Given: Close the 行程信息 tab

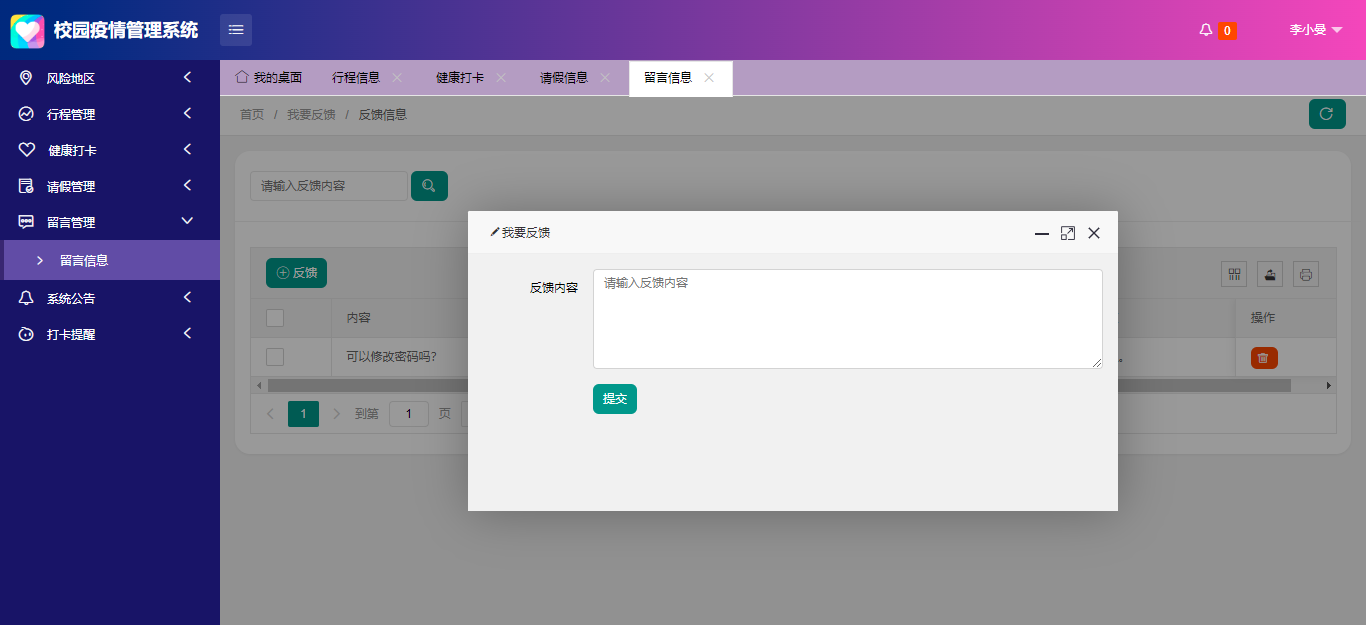Looking at the screenshot, I should (x=397, y=78).
